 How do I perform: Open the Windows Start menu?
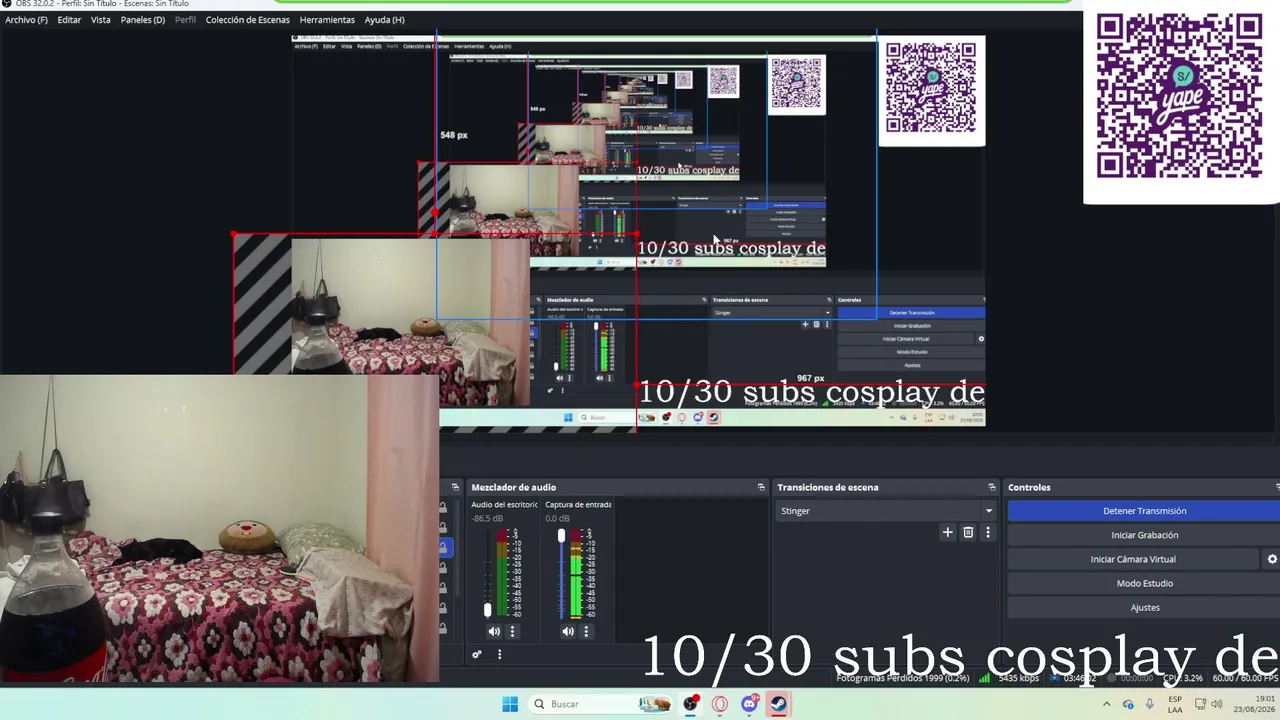pyautogui.click(x=510, y=704)
